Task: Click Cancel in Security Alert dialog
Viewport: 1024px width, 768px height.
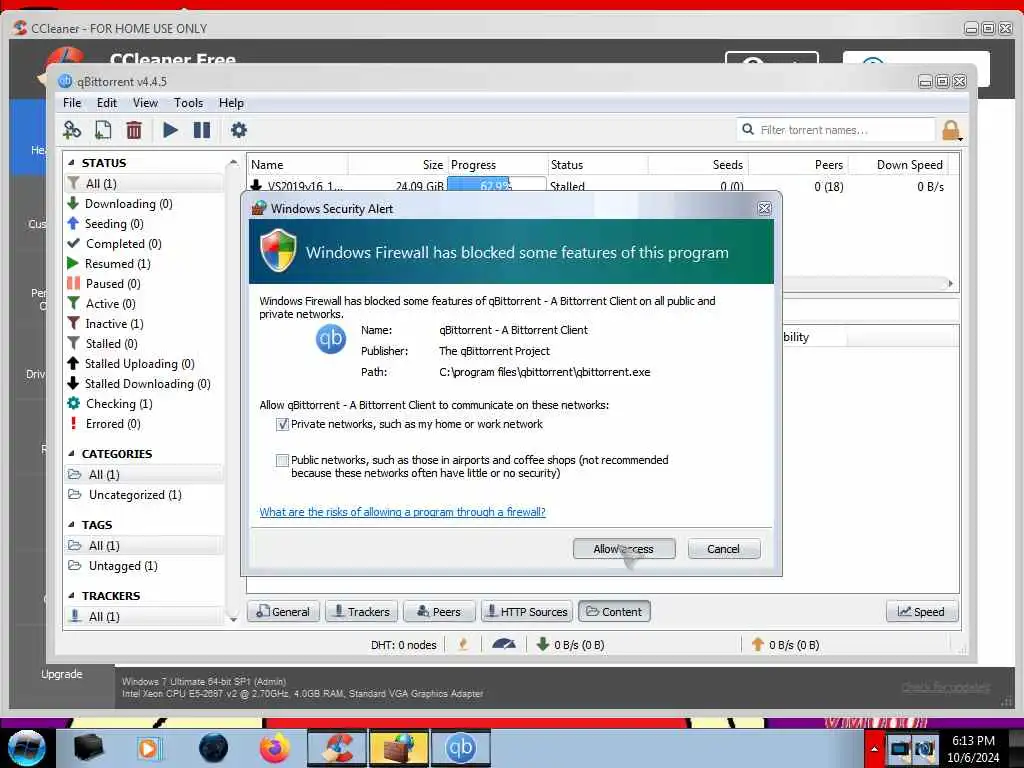Action: 724,549
